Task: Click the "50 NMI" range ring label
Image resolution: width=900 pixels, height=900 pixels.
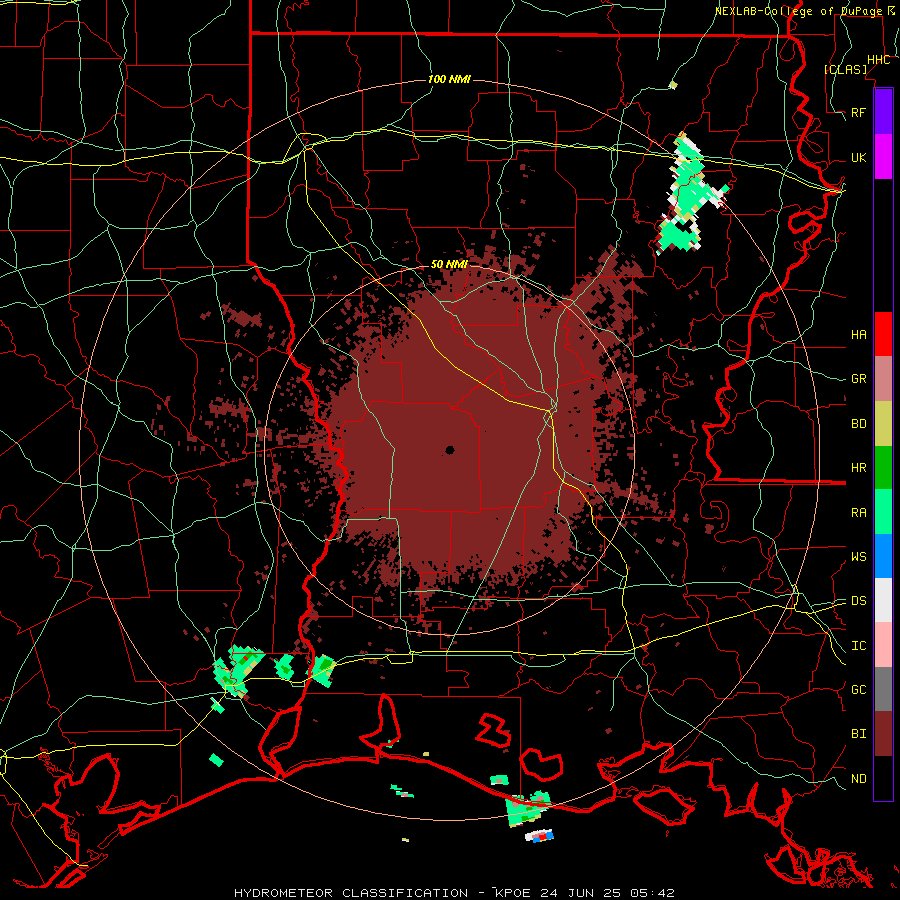Action: pos(449,265)
